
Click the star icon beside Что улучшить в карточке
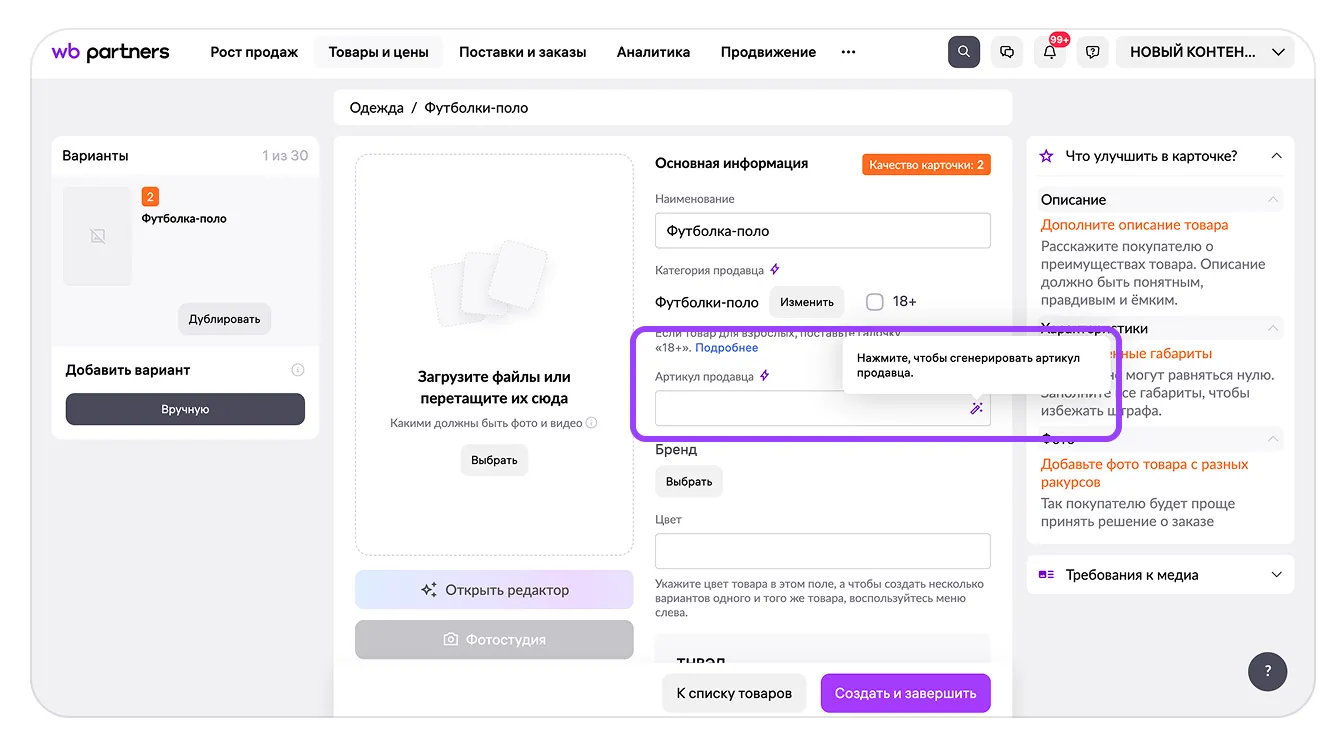click(x=1046, y=156)
